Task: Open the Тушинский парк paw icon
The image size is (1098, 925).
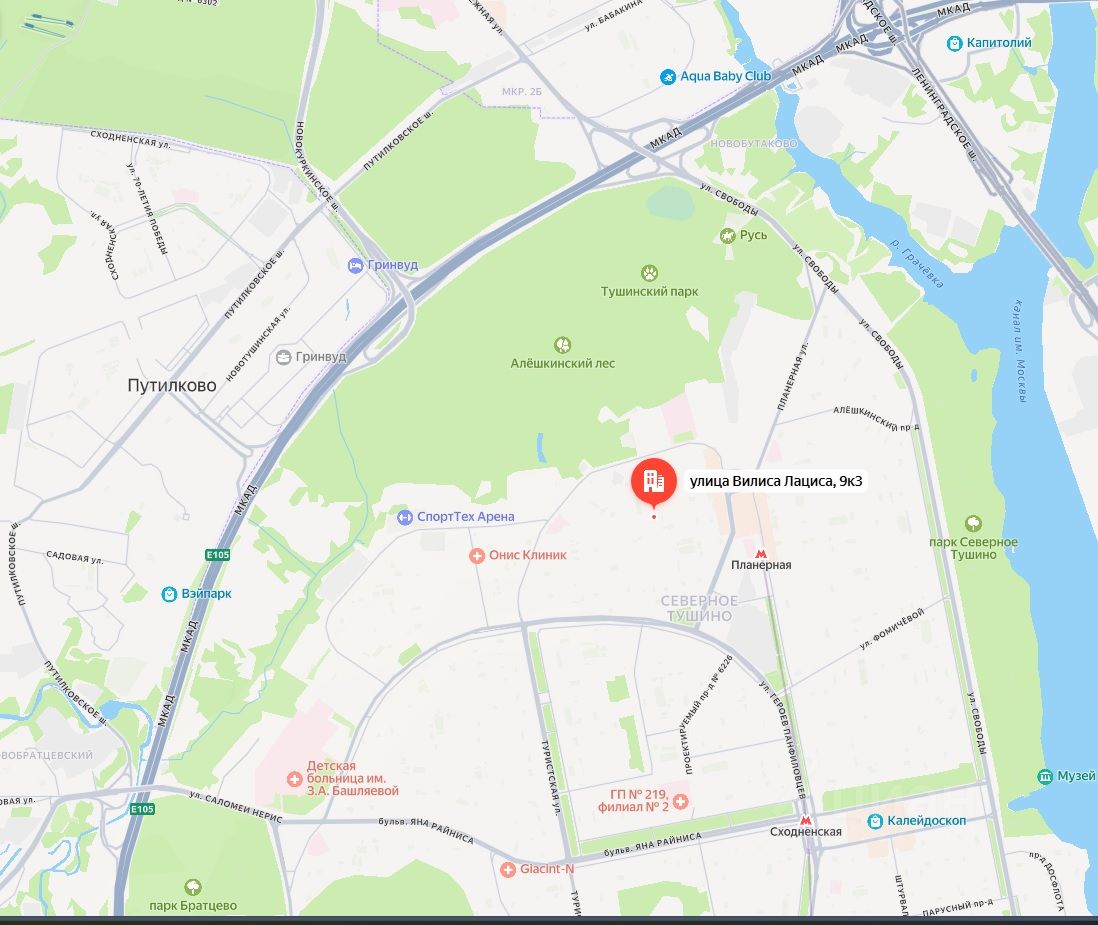Action: click(650, 272)
